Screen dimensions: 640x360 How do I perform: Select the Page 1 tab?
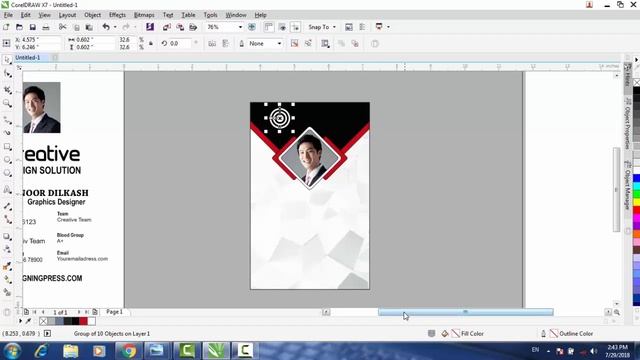[x=114, y=312]
